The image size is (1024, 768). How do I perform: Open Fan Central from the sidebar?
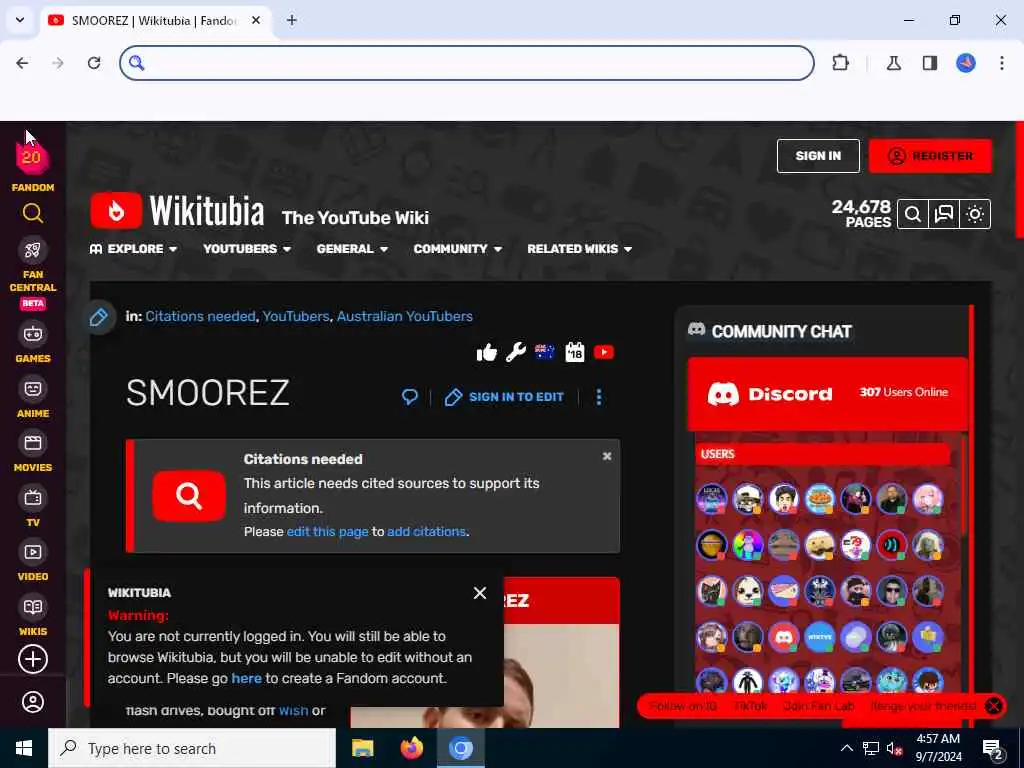click(33, 250)
